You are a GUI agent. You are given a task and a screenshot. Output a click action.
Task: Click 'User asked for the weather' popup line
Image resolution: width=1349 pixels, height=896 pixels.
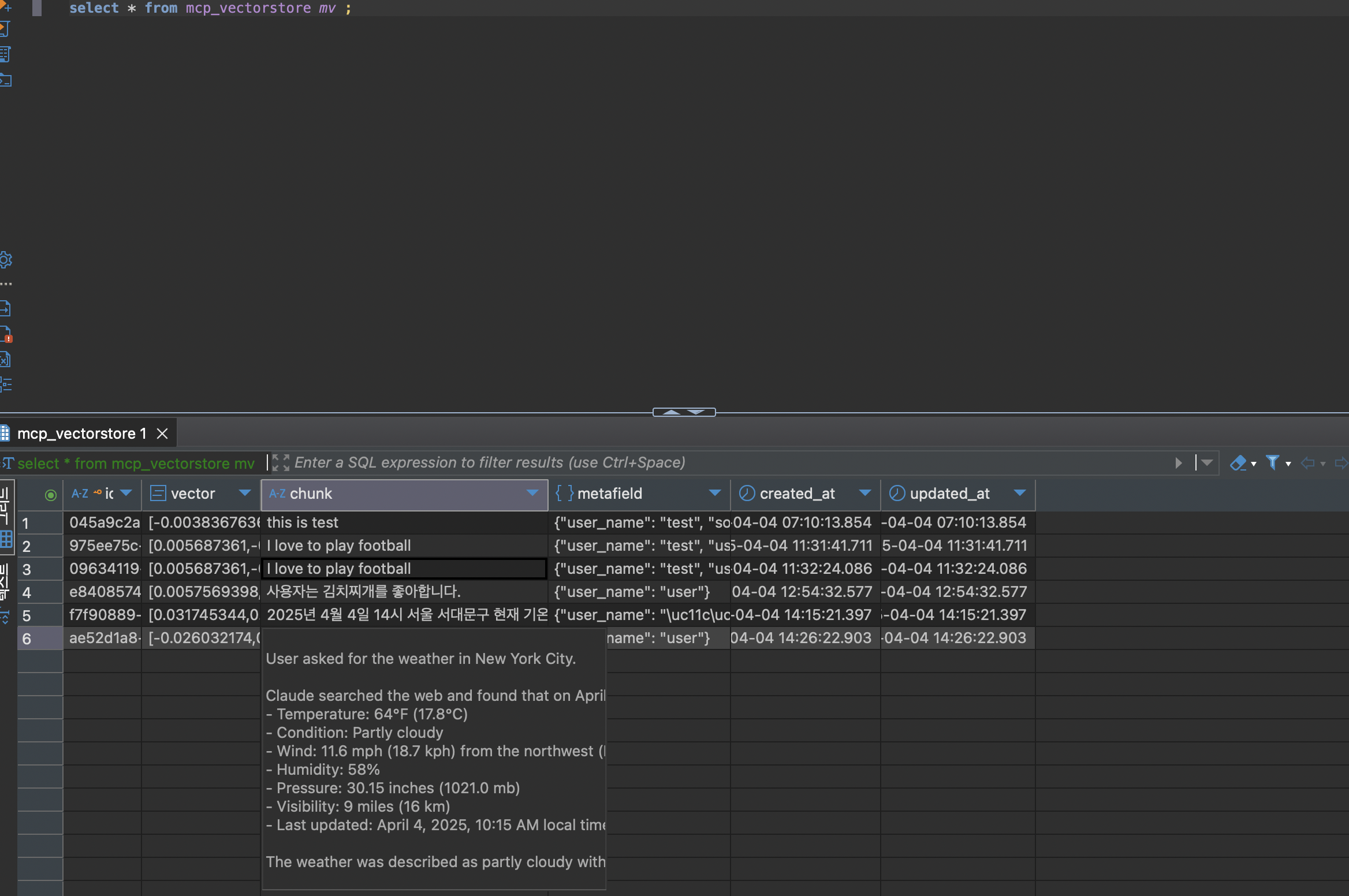coord(420,659)
